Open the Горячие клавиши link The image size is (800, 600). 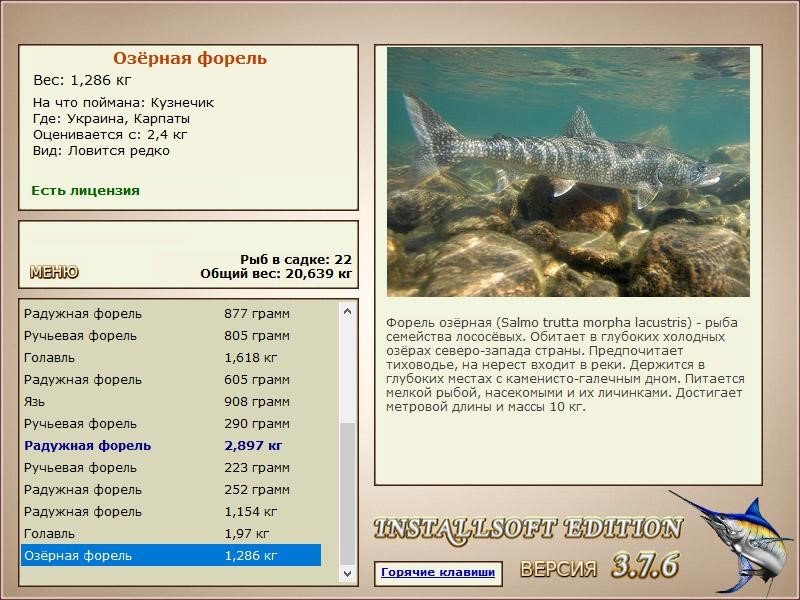438,572
